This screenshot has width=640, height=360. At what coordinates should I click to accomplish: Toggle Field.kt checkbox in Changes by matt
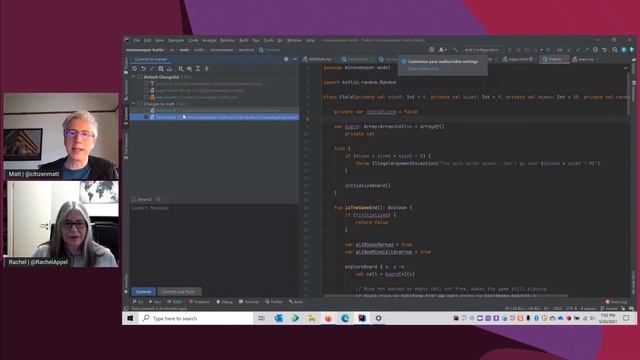pyautogui.click(x=146, y=110)
